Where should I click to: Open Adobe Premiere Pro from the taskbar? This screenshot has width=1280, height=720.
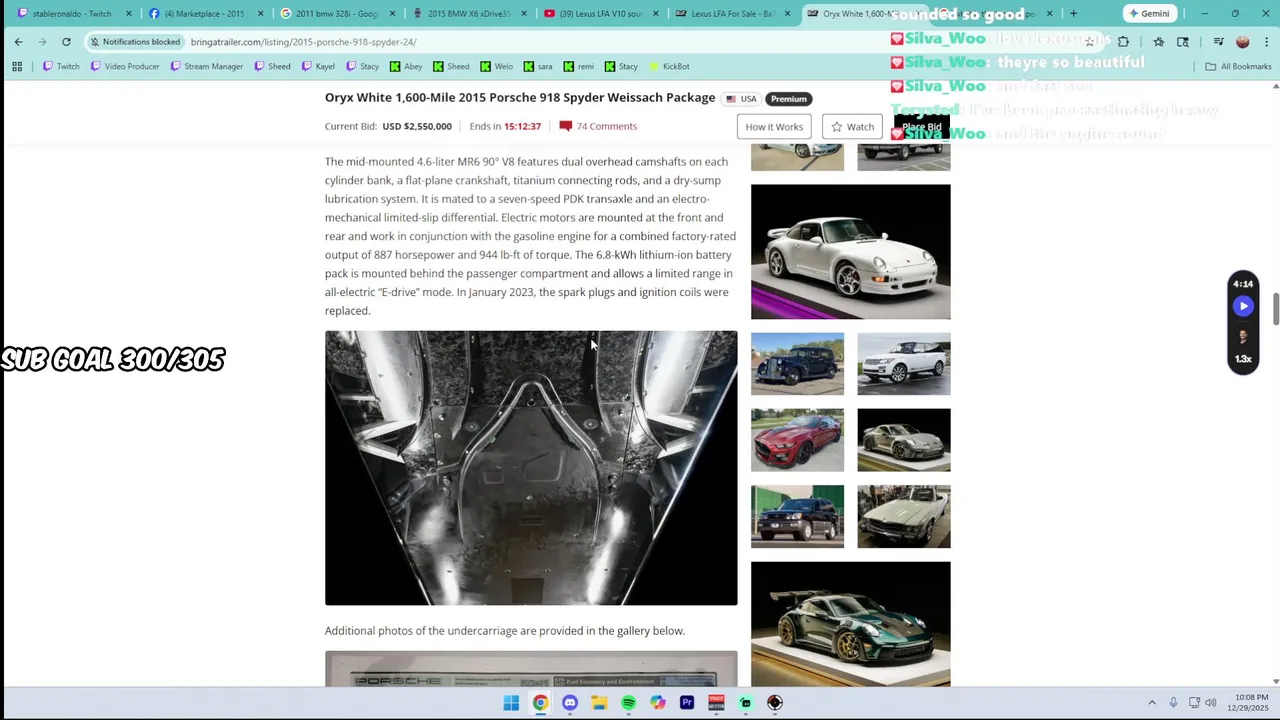click(x=687, y=703)
